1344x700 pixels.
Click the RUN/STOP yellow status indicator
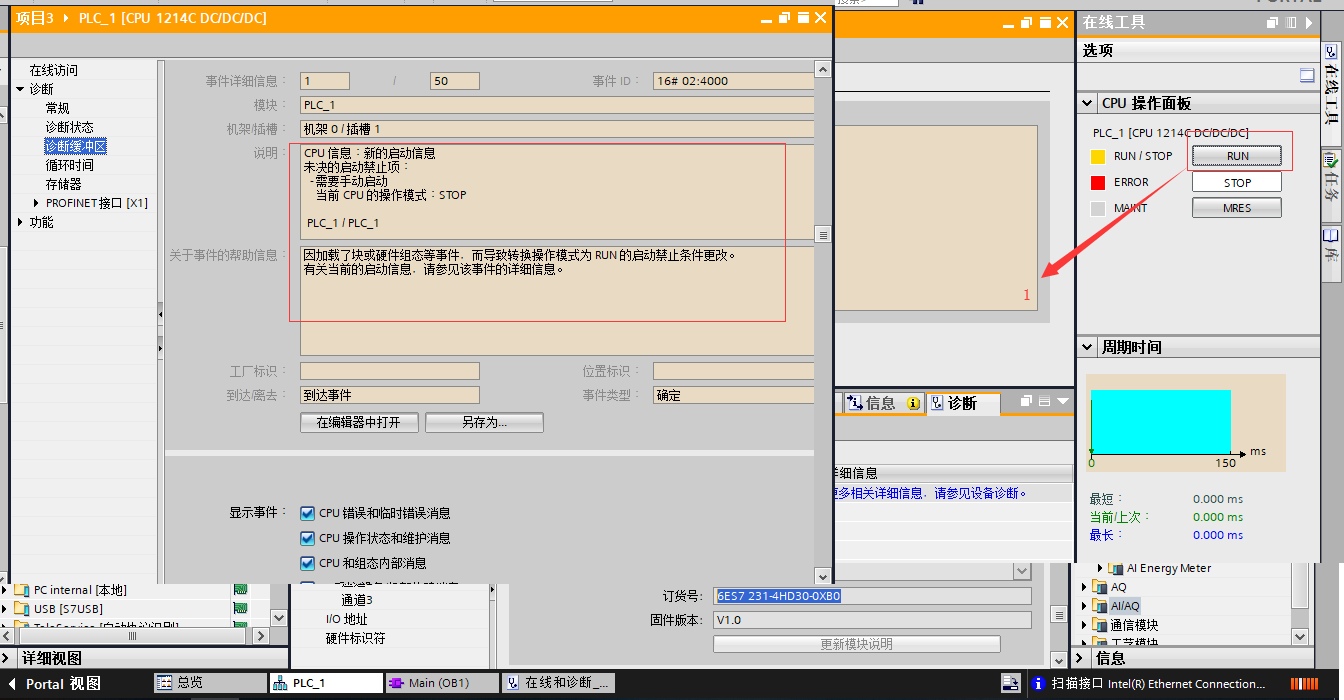(1098, 156)
